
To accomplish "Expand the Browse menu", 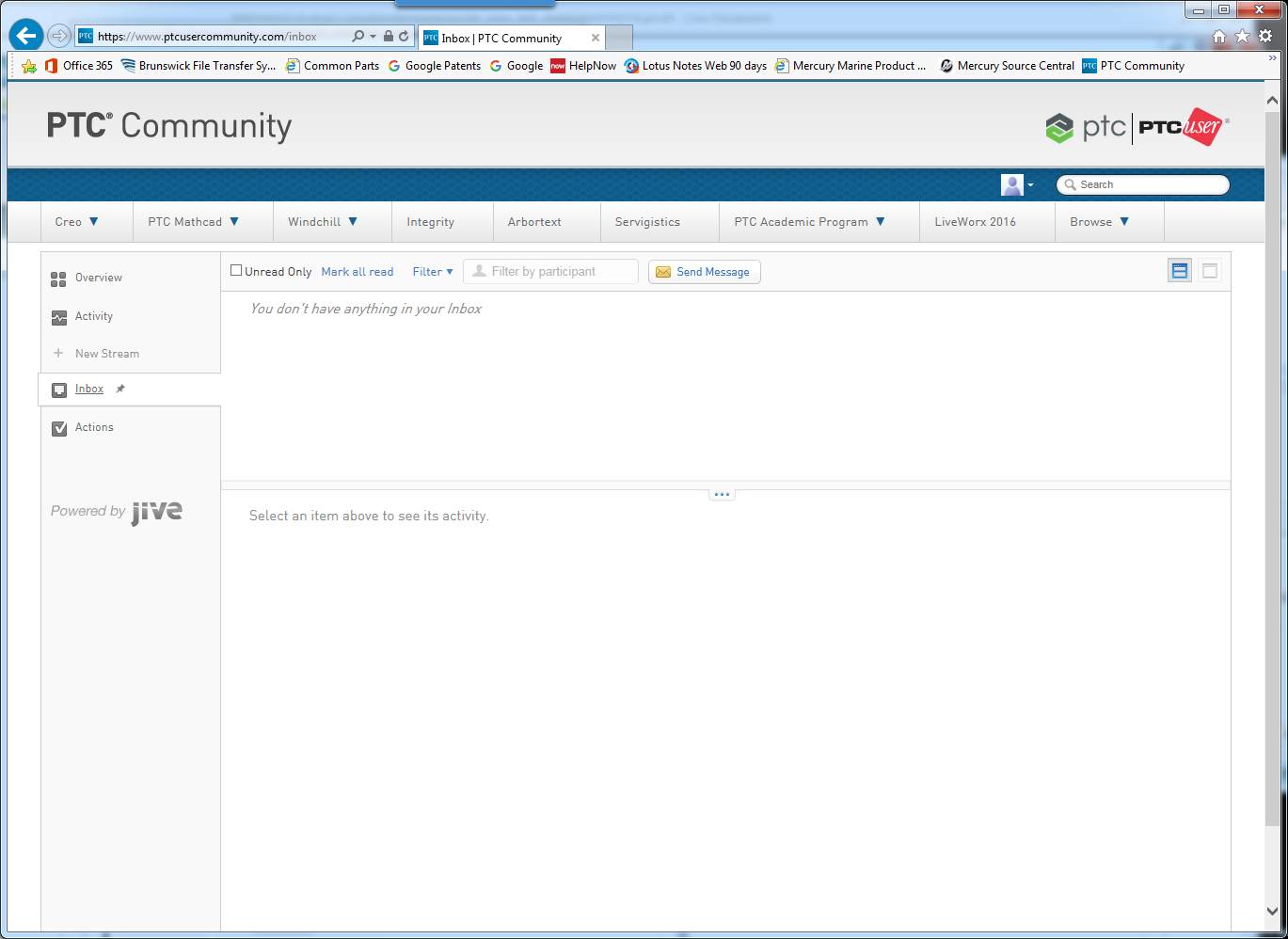I will click(1099, 222).
